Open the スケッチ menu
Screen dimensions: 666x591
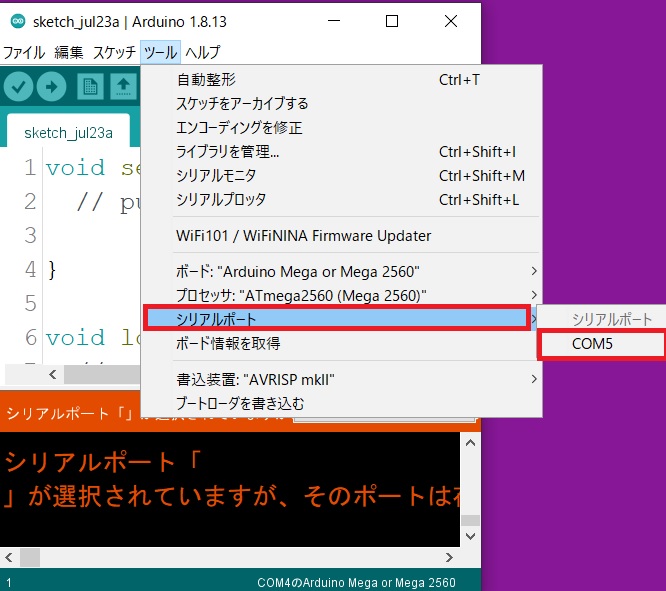[x=114, y=53]
